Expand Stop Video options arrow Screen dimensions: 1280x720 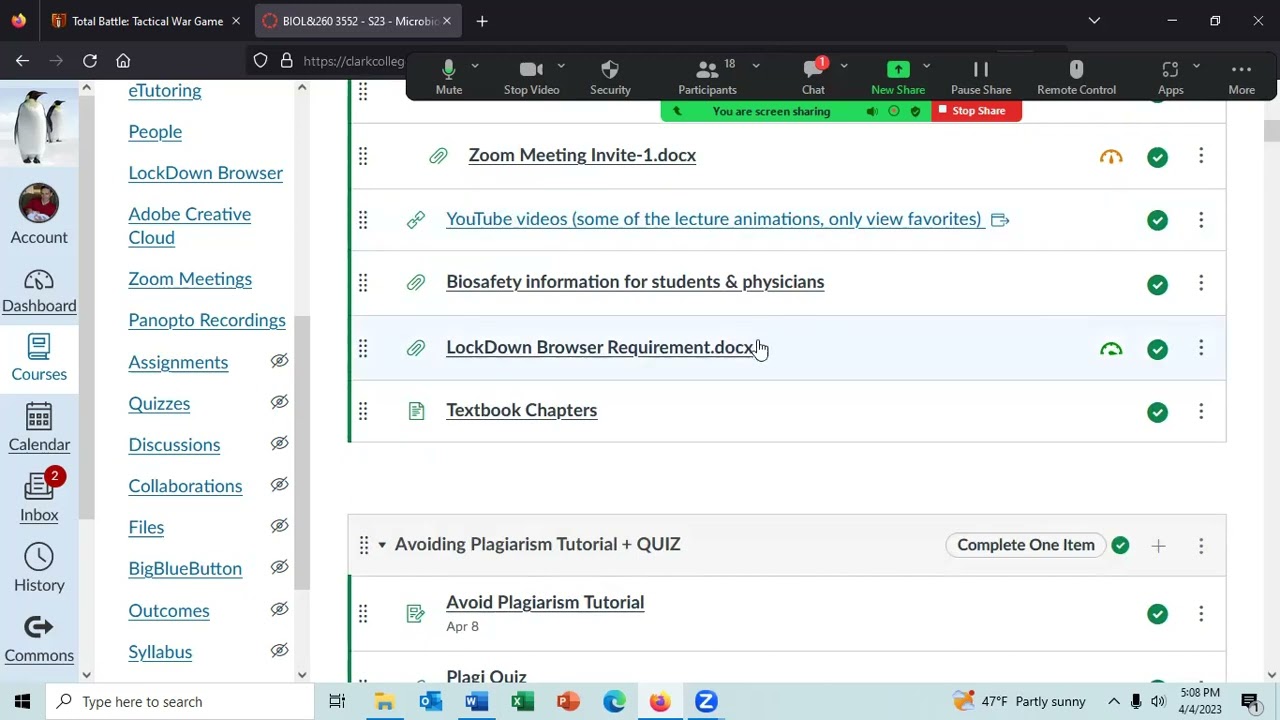tap(561, 66)
